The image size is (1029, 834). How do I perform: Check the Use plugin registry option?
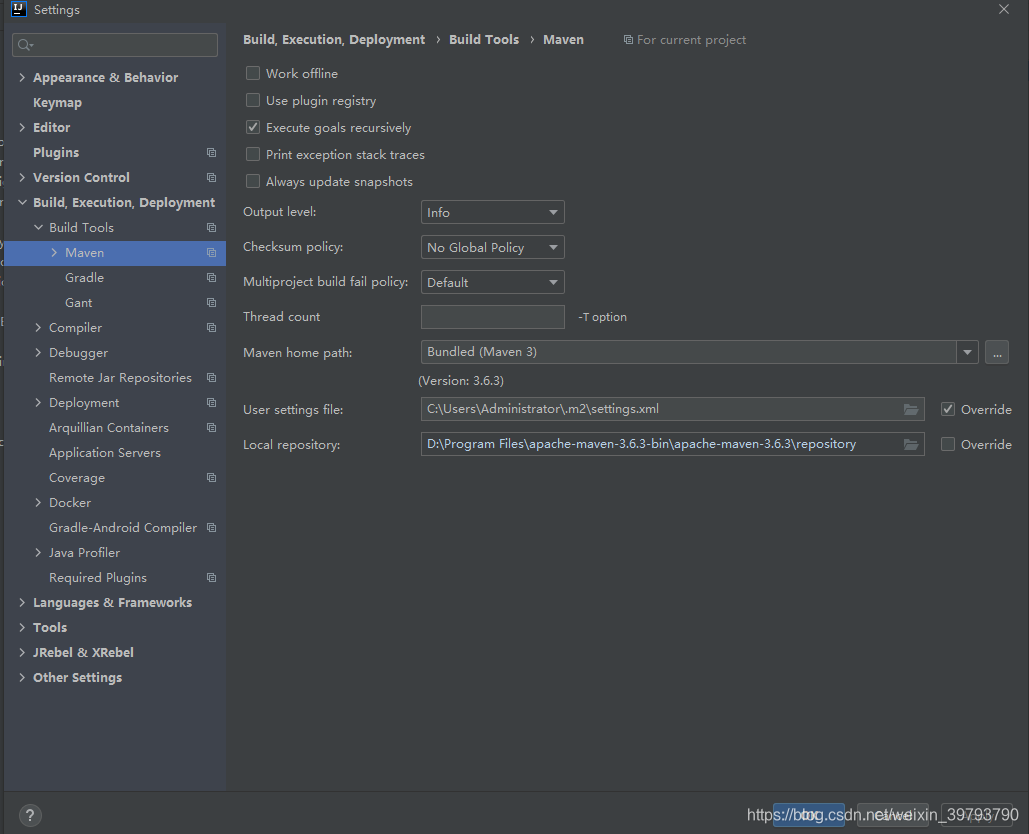click(253, 100)
